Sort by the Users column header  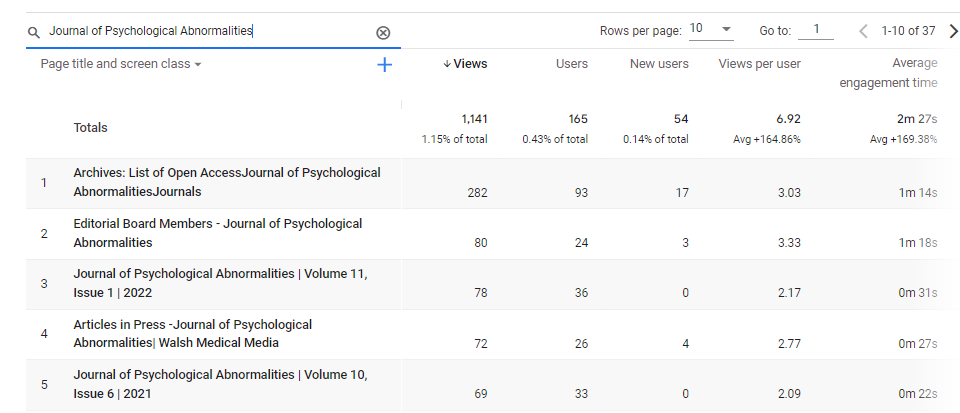[x=571, y=64]
